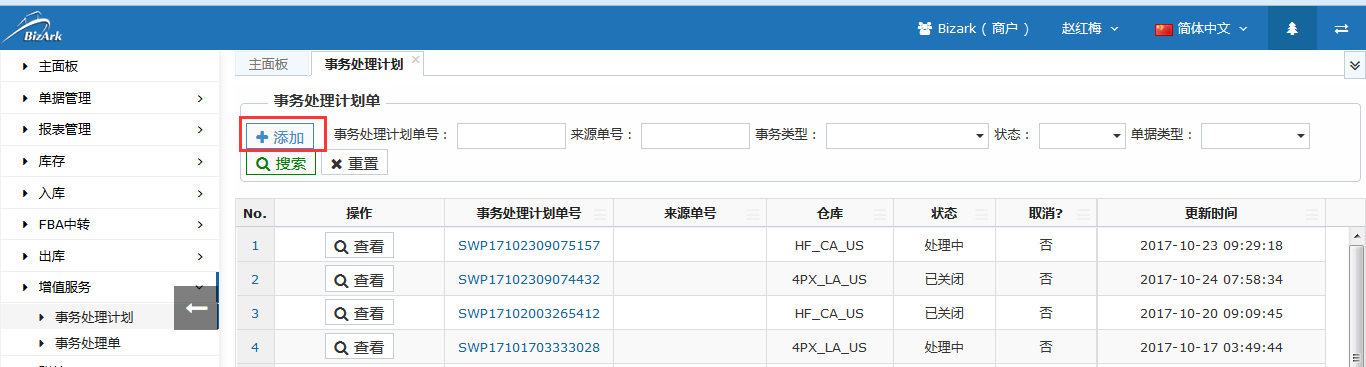Expand 单据管理 sidebar menu
This screenshot has height=367, width=1366.
(x=109, y=98)
